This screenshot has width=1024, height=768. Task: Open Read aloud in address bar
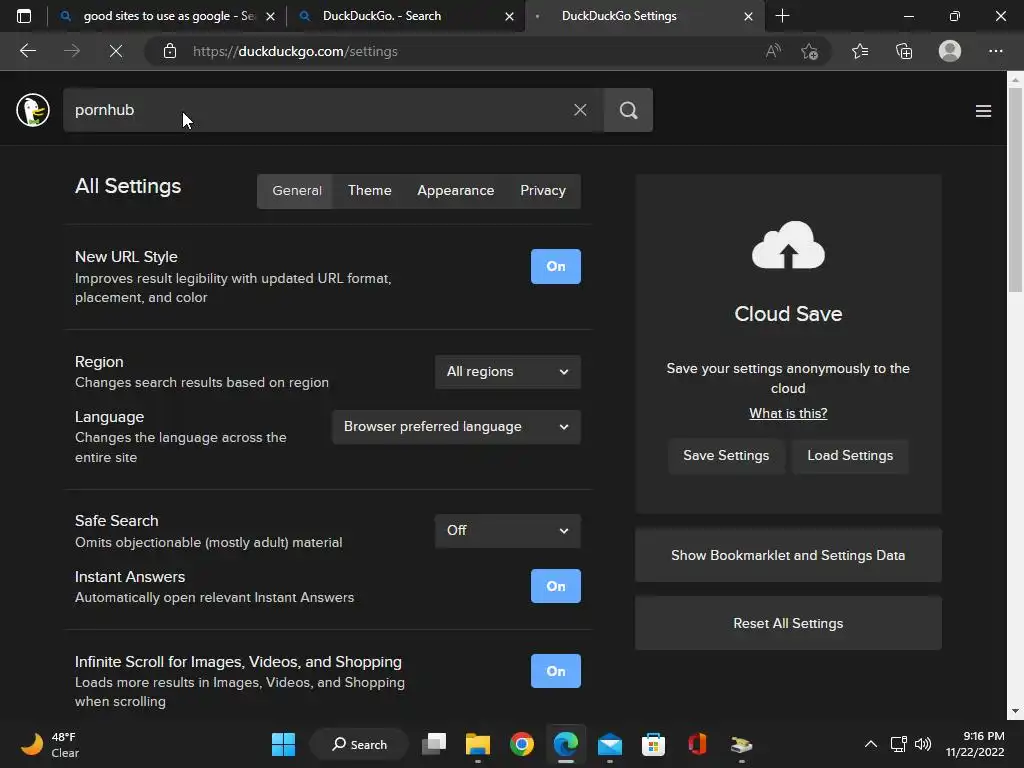click(x=773, y=51)
